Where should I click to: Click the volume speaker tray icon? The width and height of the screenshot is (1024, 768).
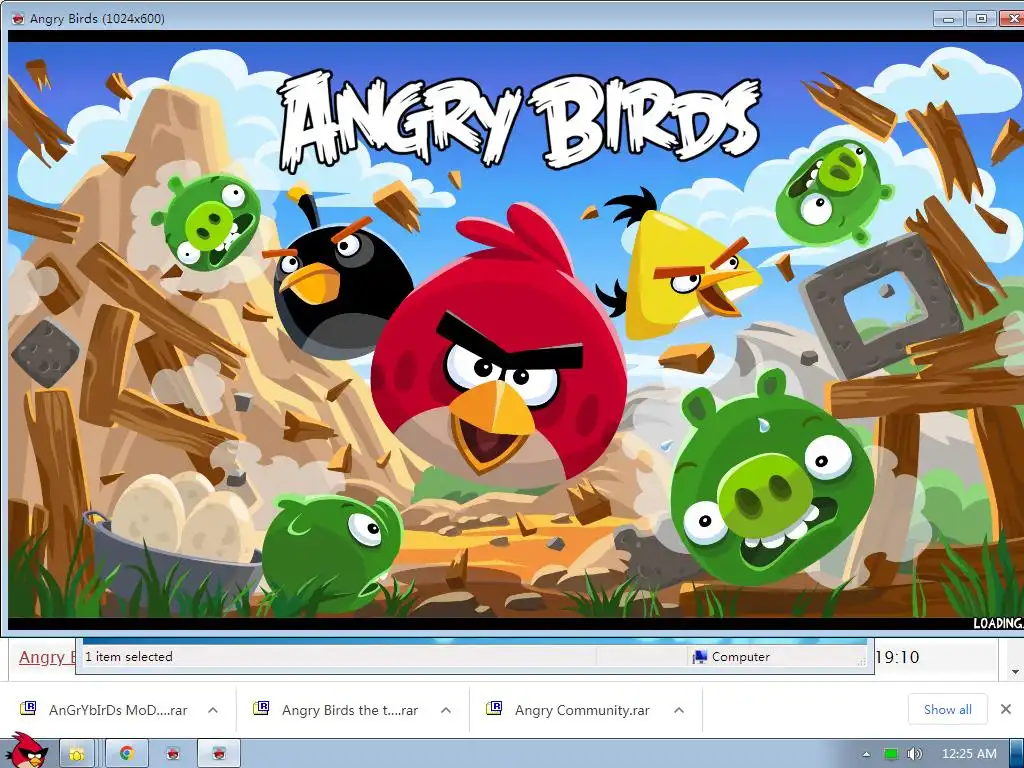pyautogui.click(x=915, y=754)
